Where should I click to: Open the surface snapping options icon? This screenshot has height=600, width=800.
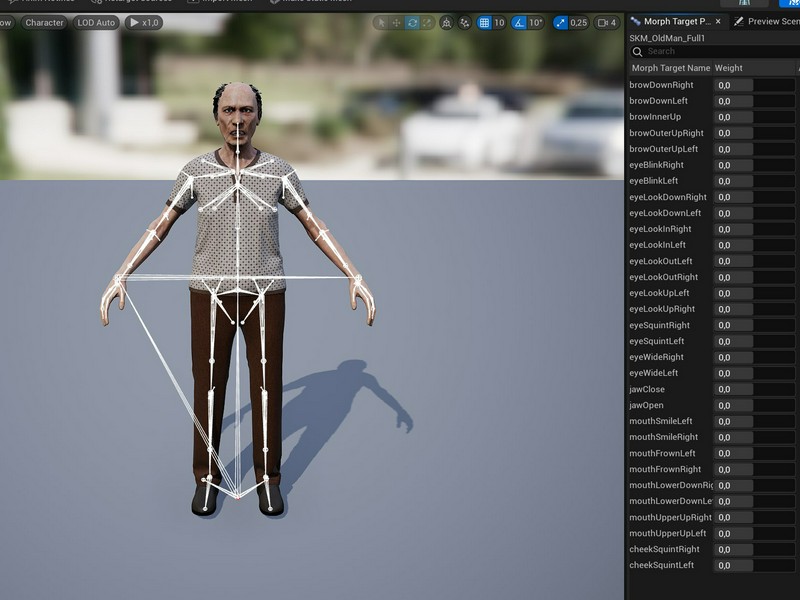465,22
